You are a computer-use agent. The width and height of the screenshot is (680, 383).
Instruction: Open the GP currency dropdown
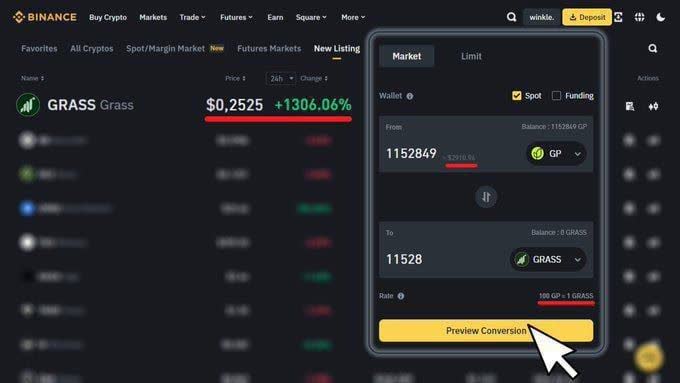(x=556, y=154)
